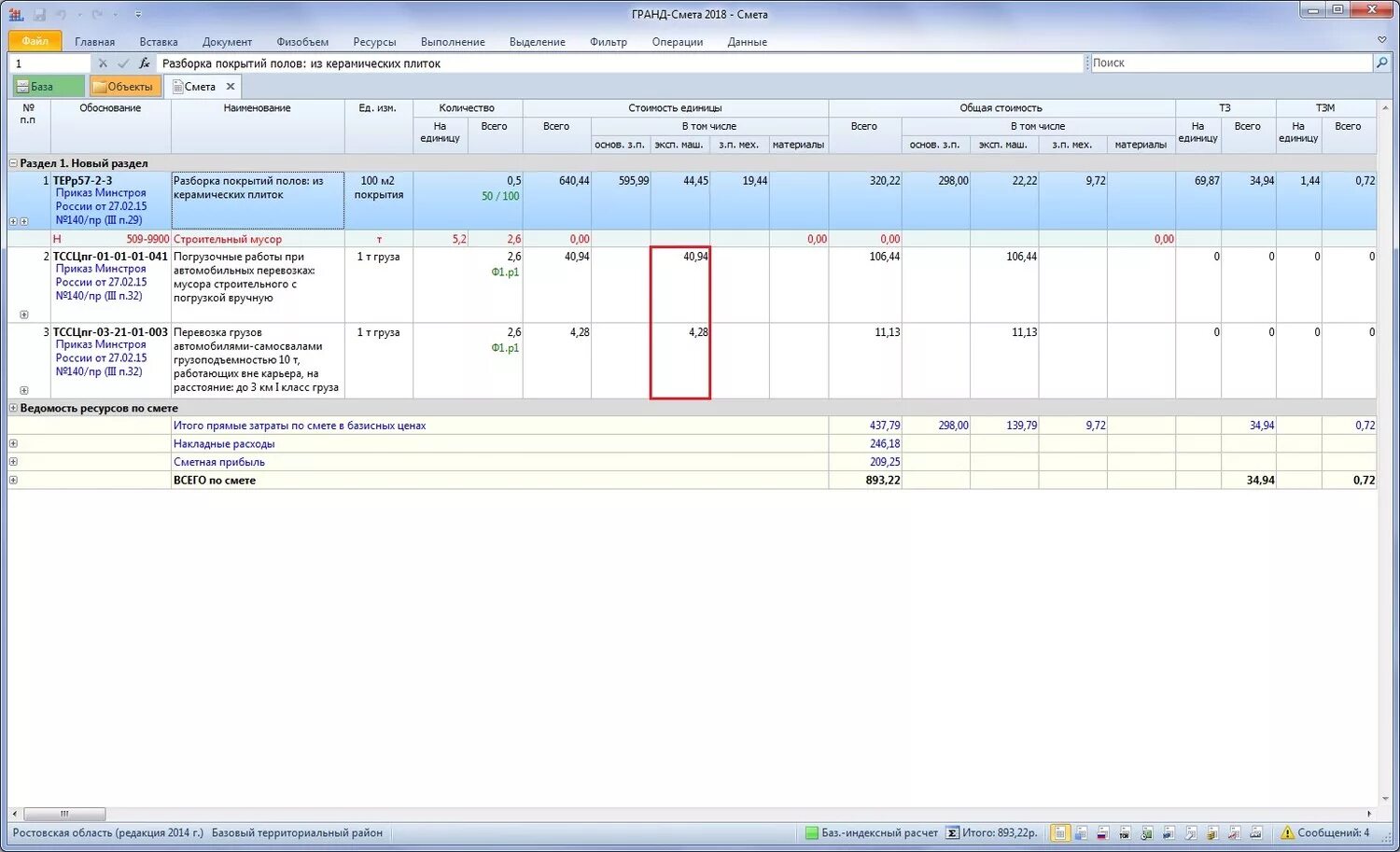
Task: Expand first plus box of row ТЕРр57-2-3
Action: [x=13, y=221]
